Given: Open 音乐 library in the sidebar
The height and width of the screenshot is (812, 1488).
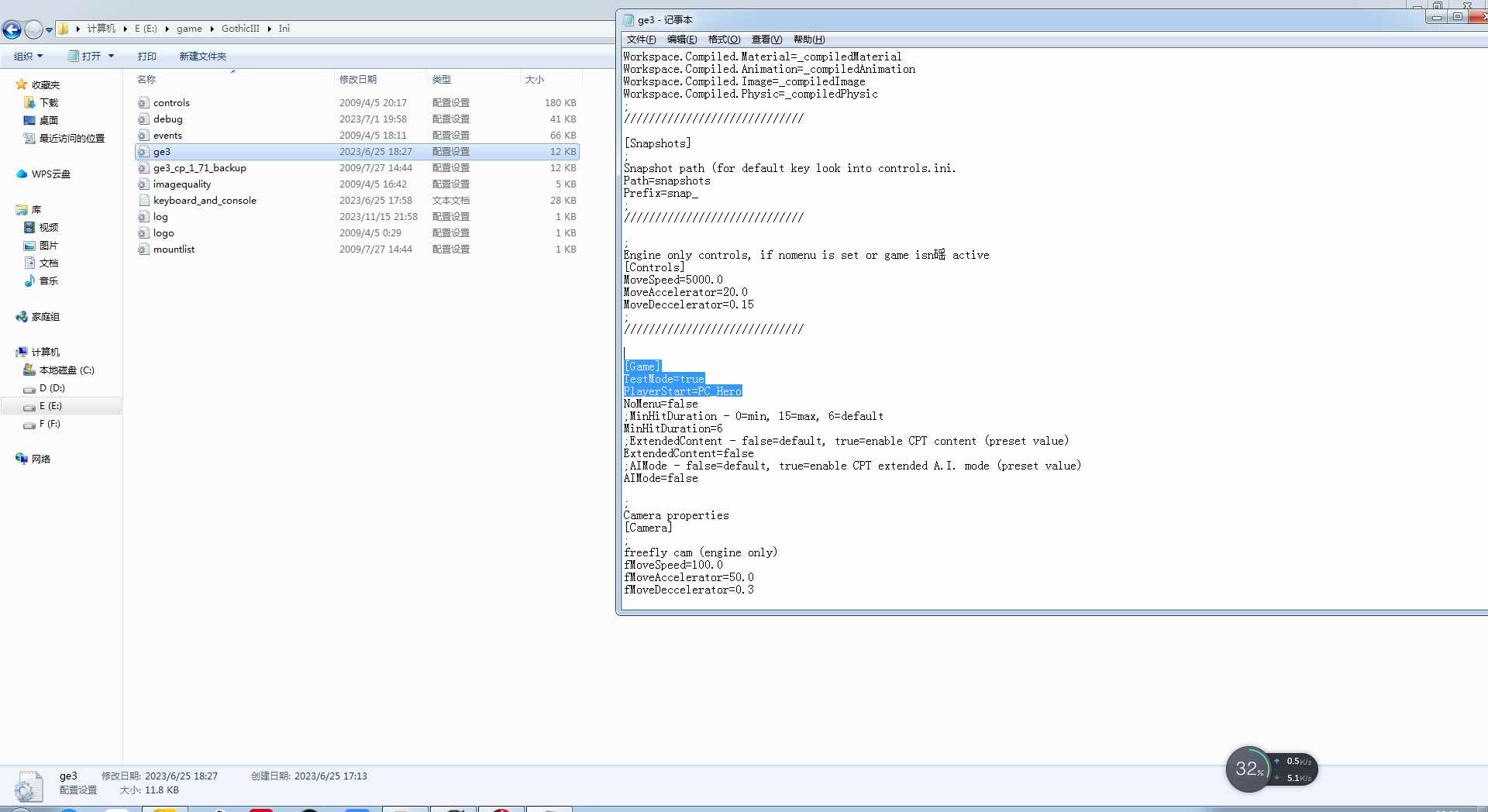Looking at the screenshot, I should pos(48,280).
